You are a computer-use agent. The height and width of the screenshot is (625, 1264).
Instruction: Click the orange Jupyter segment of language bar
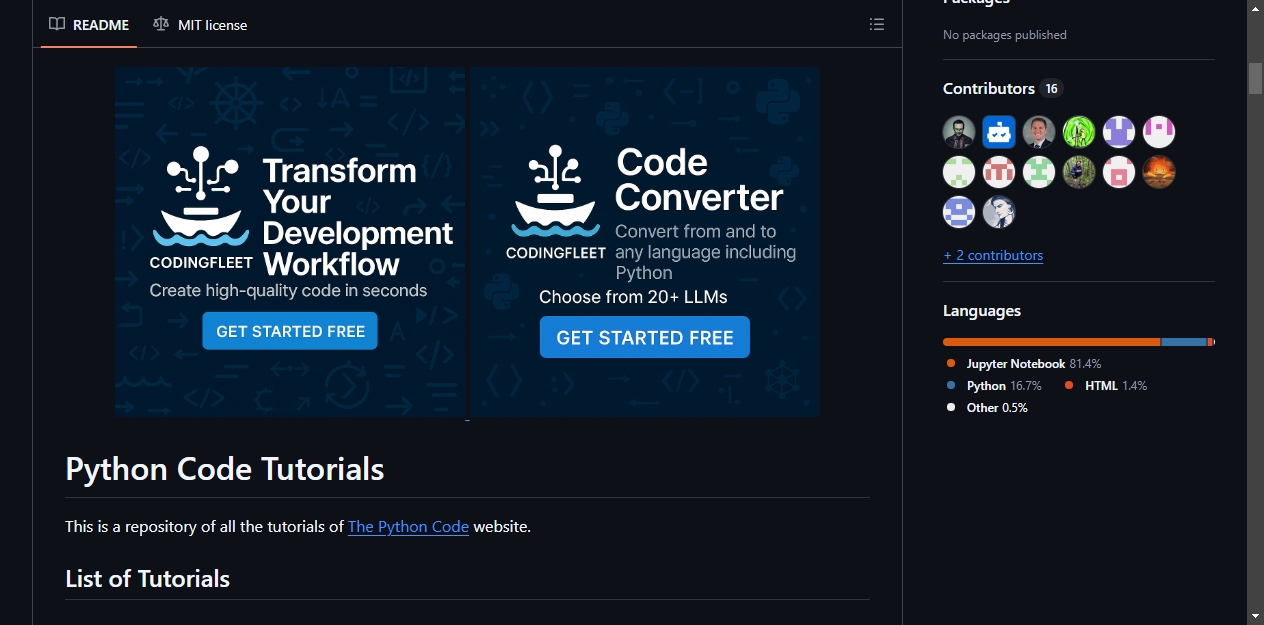tap(1052, 342)
